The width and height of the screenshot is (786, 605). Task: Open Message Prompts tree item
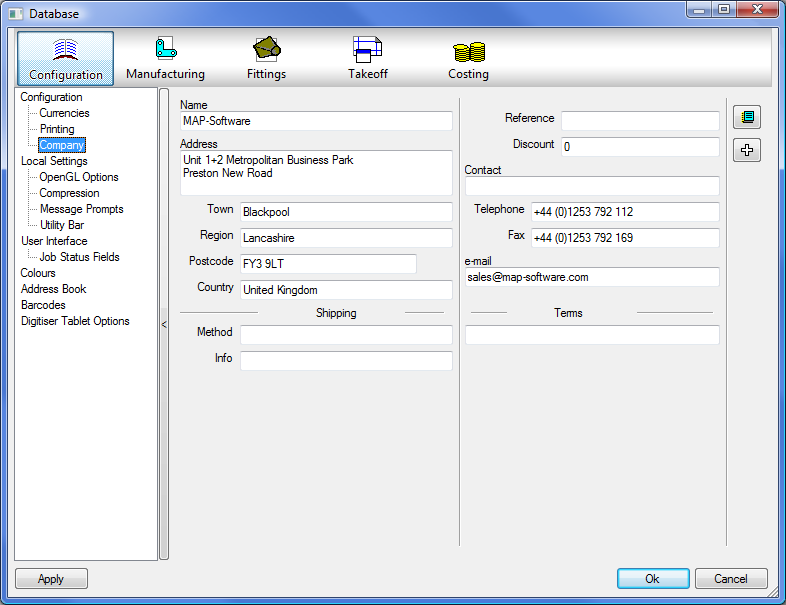pyautogui.click(x=81, y=209)
